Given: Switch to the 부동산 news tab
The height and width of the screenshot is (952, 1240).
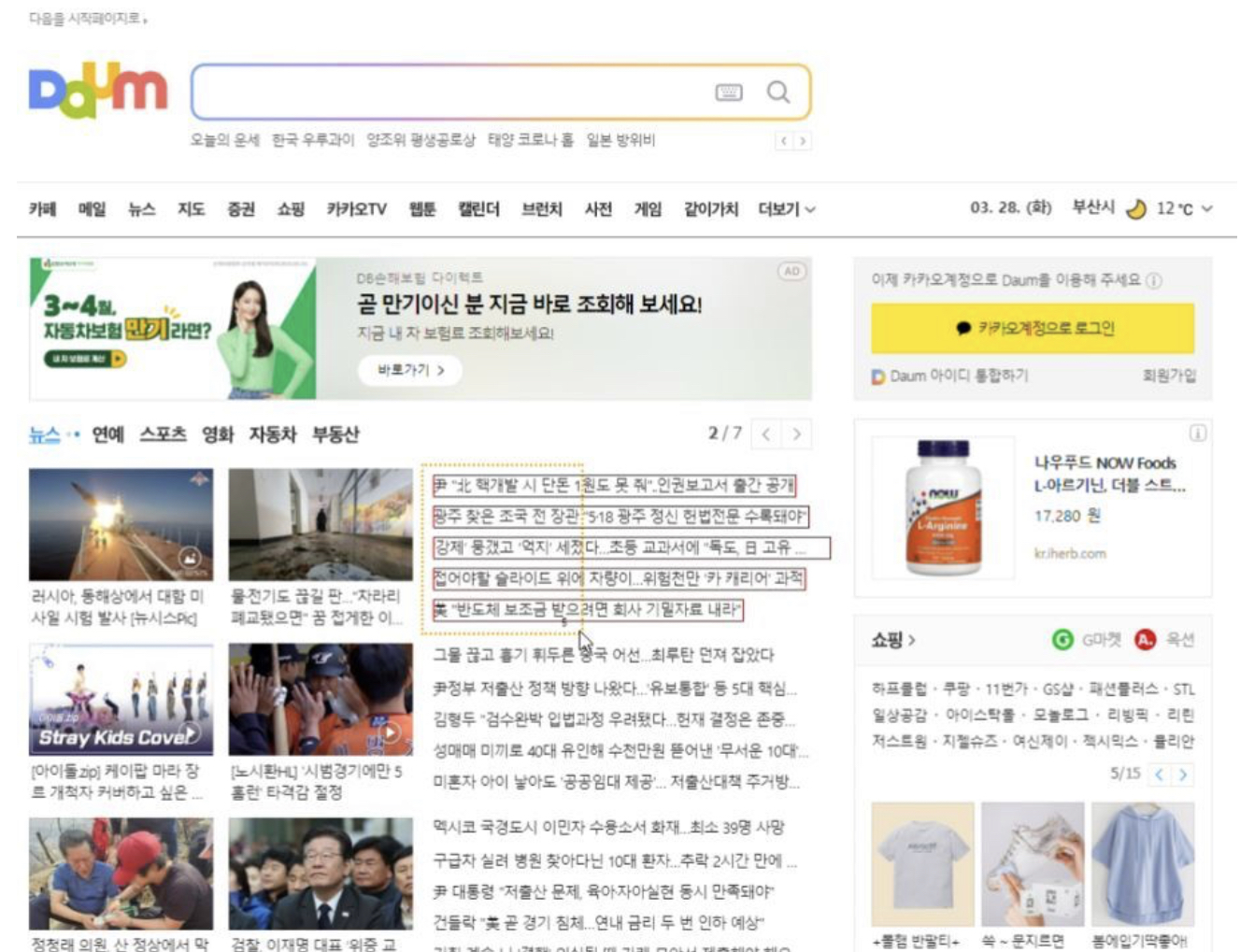Looking at the screenshot, I should coord(335,434).
